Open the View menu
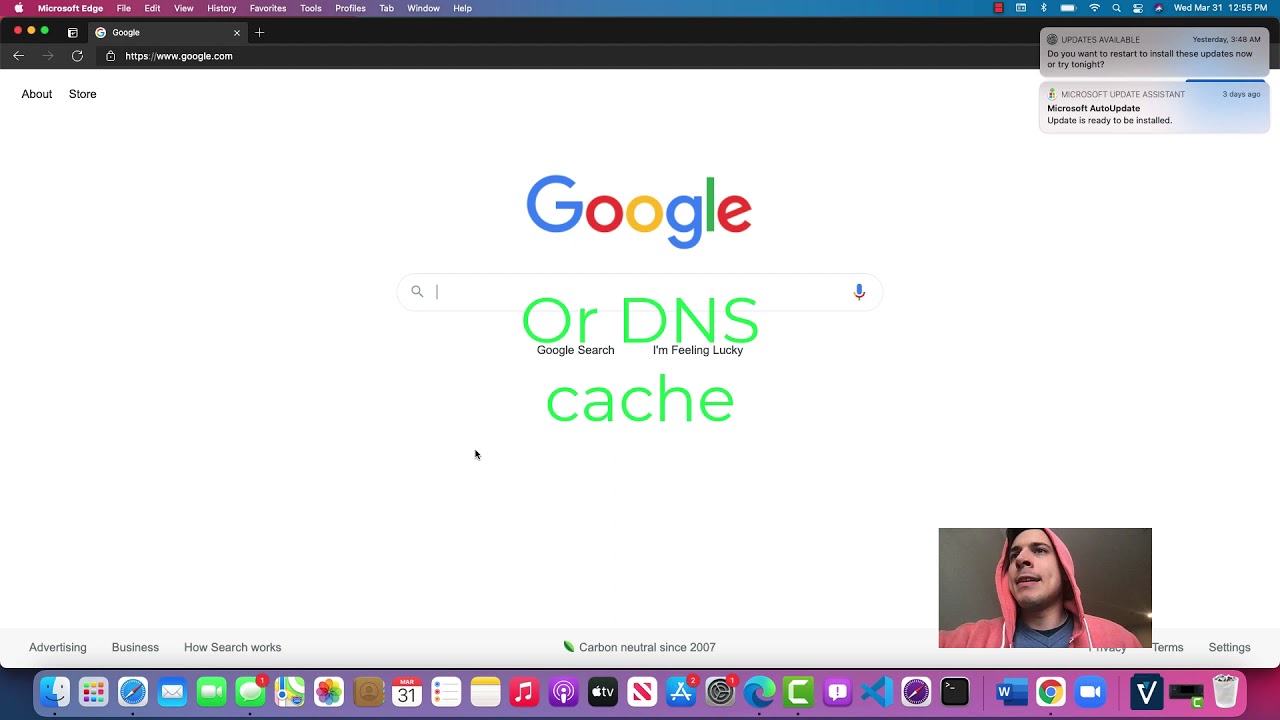 click(184, 8)
